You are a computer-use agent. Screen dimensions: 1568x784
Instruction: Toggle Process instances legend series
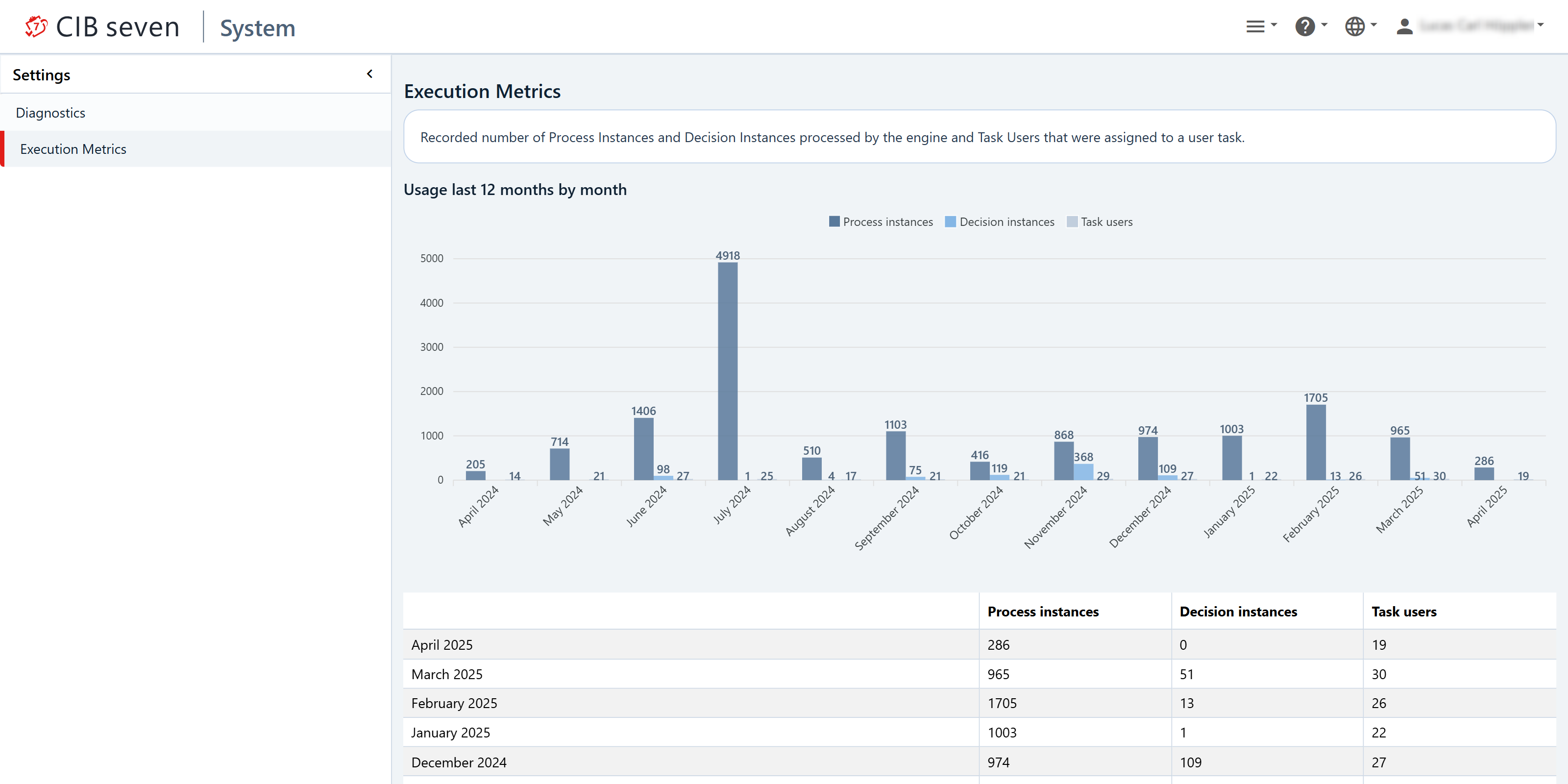[x=887, y=222]
